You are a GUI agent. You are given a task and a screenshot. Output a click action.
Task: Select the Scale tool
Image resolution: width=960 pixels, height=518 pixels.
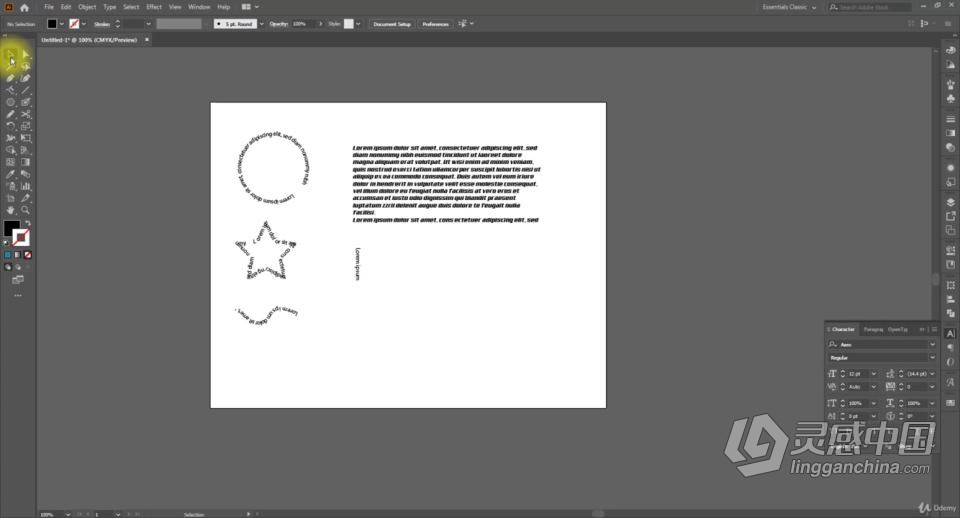pyautogui.click(x=26, y=126)
